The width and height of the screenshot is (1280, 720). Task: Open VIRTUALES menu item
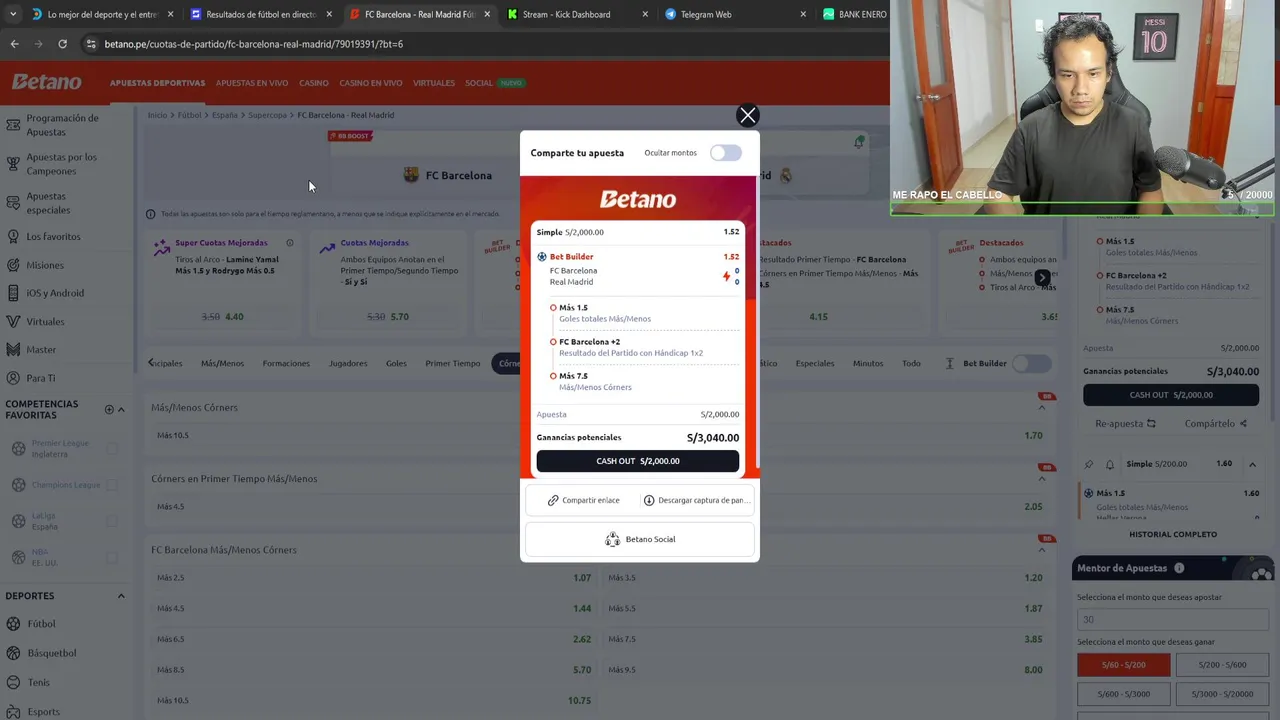click(434, 83)
